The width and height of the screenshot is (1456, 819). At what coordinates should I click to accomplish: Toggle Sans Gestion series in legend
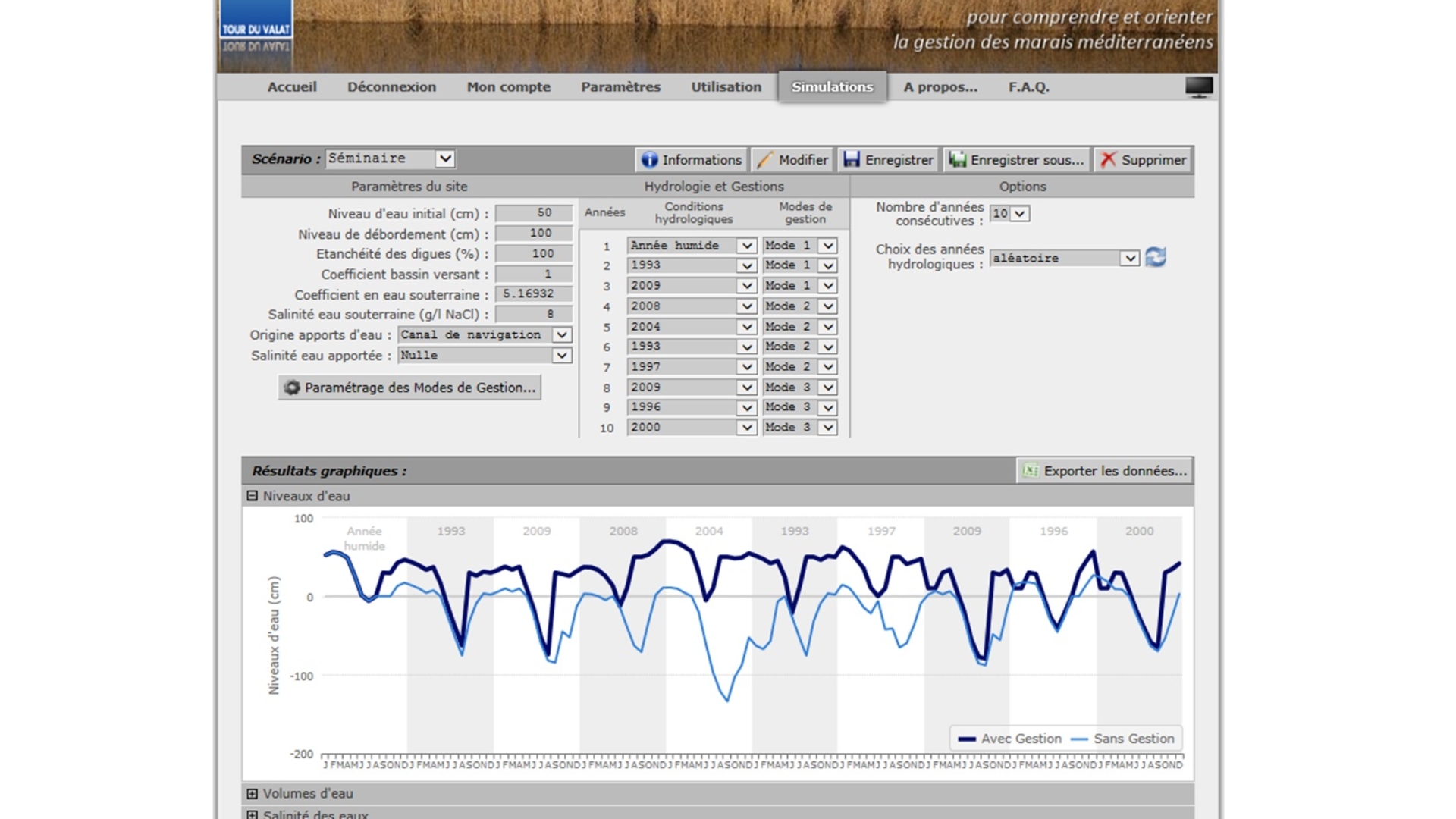click(1133, 739)
